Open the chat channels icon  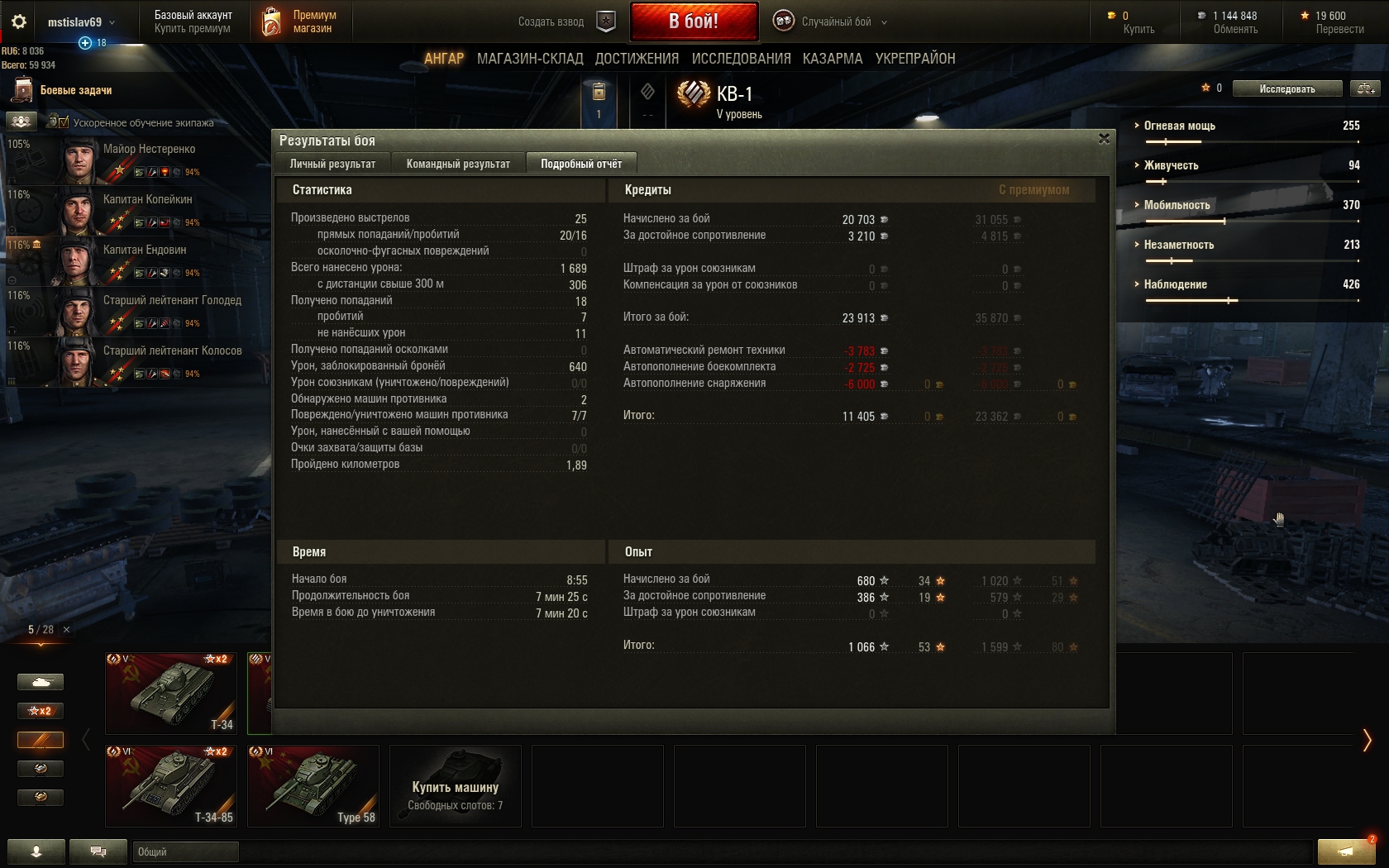(98, 851)
